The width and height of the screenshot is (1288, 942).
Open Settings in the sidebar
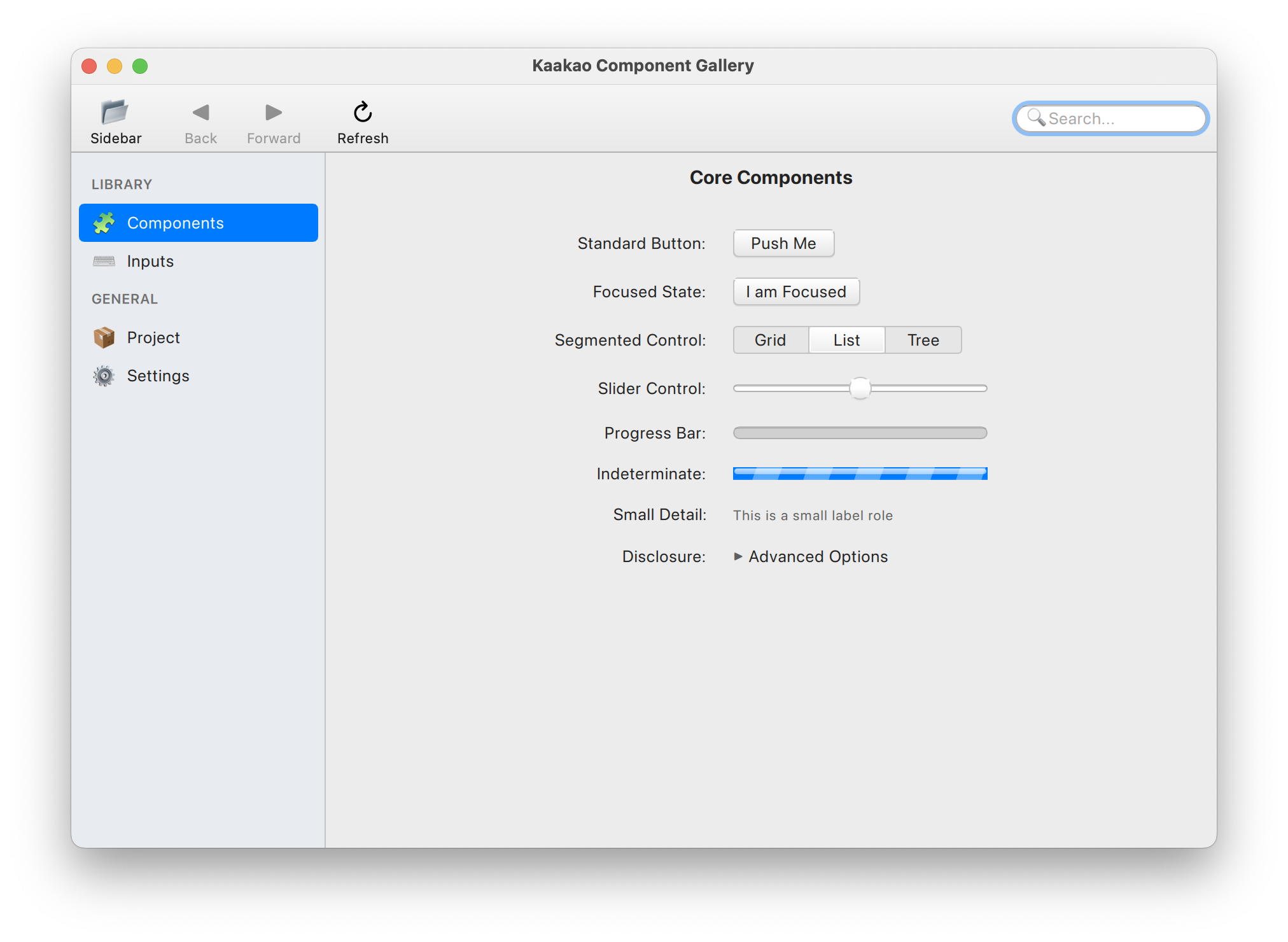199,376
